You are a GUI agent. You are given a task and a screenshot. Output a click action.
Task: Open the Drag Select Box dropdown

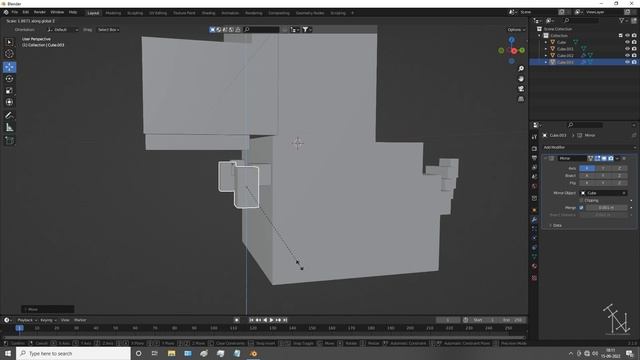pos(108,30)
